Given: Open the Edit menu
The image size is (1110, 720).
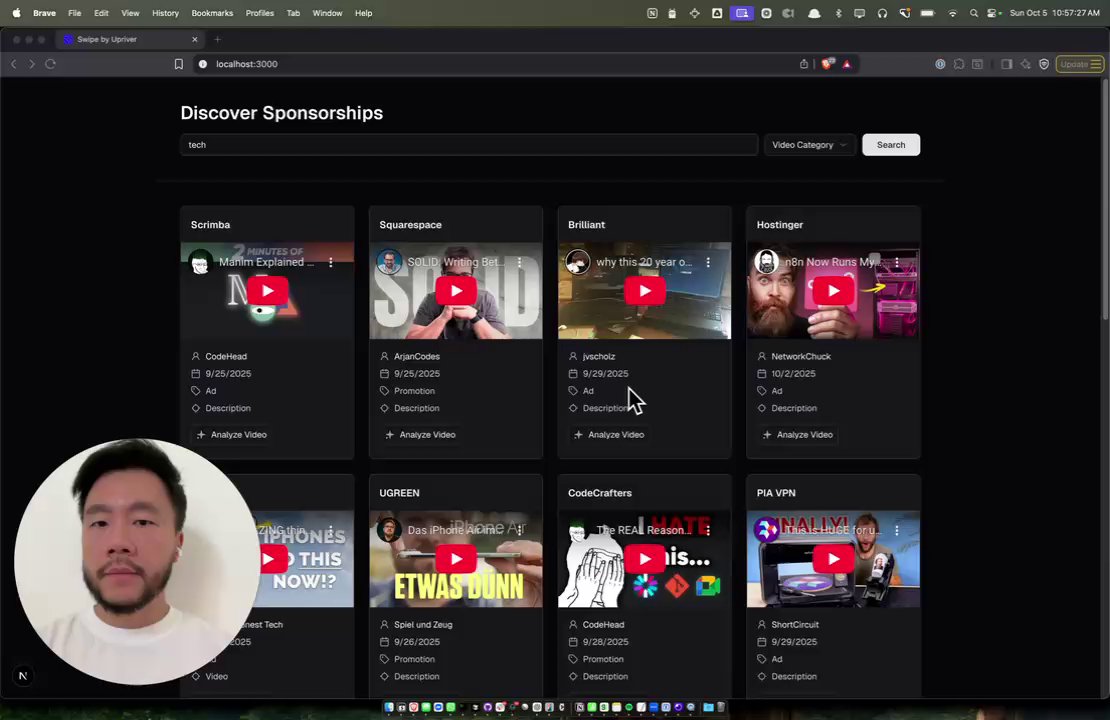Looking at the screenshot, I should coord(101,13).
